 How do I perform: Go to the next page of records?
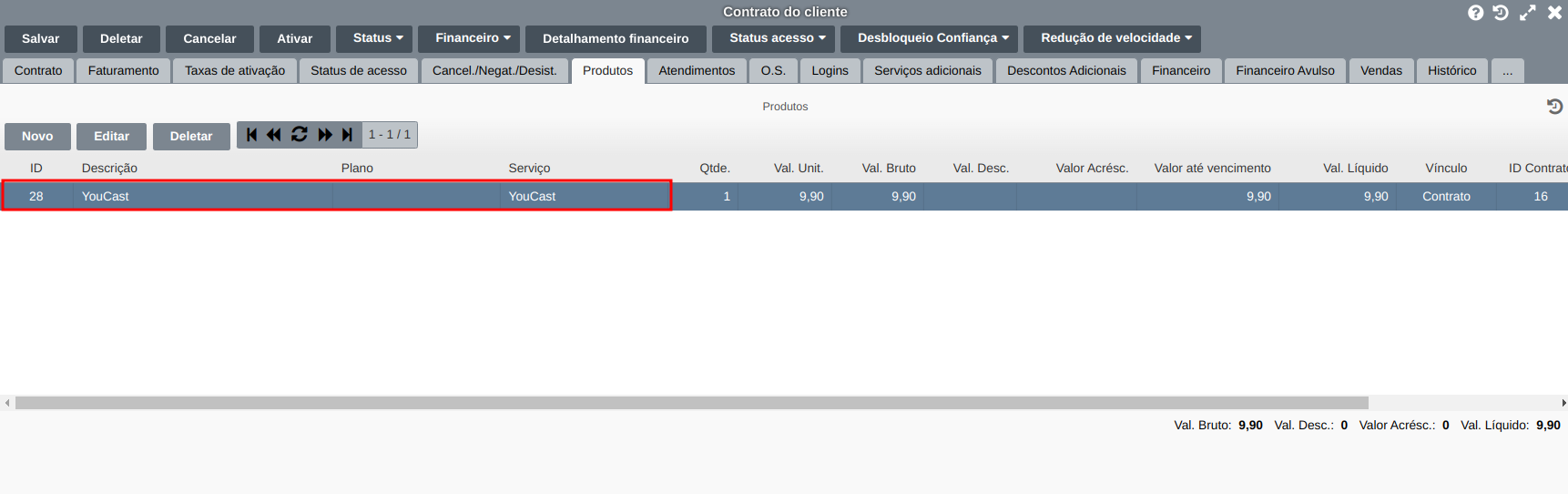tap(325, 135)
